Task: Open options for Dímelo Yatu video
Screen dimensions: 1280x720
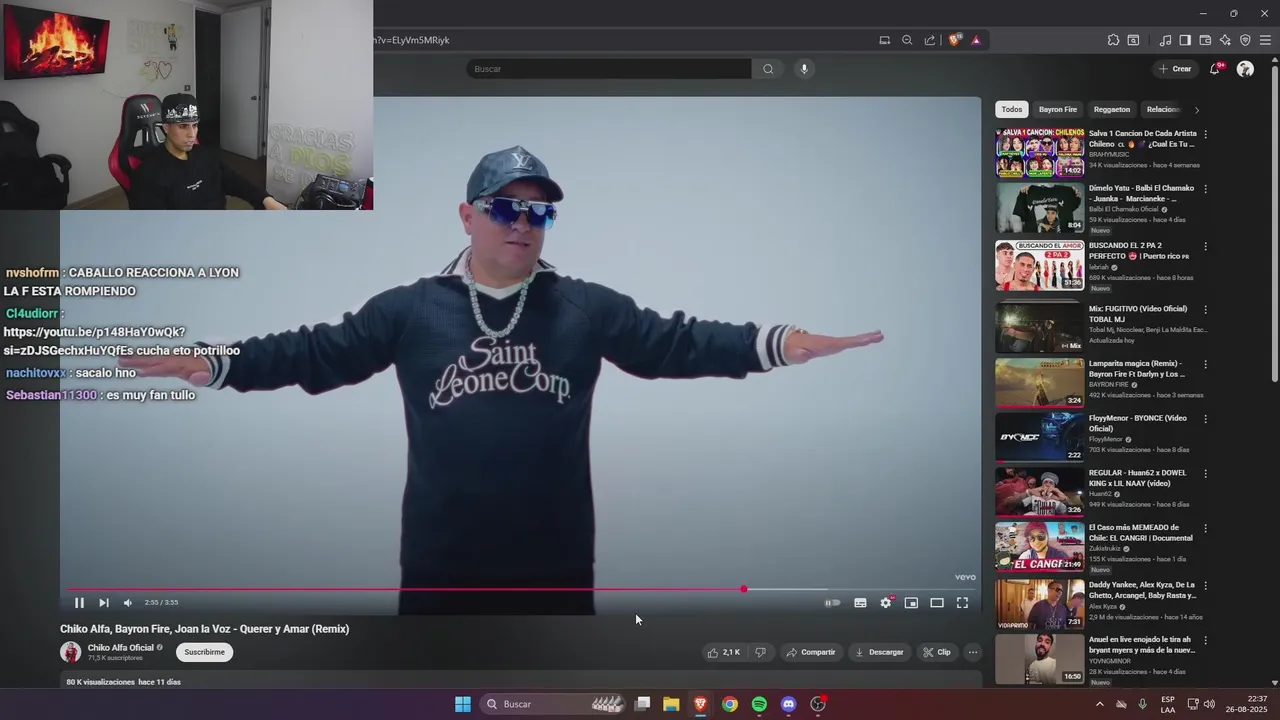Action: click(x=1205, y=189)
